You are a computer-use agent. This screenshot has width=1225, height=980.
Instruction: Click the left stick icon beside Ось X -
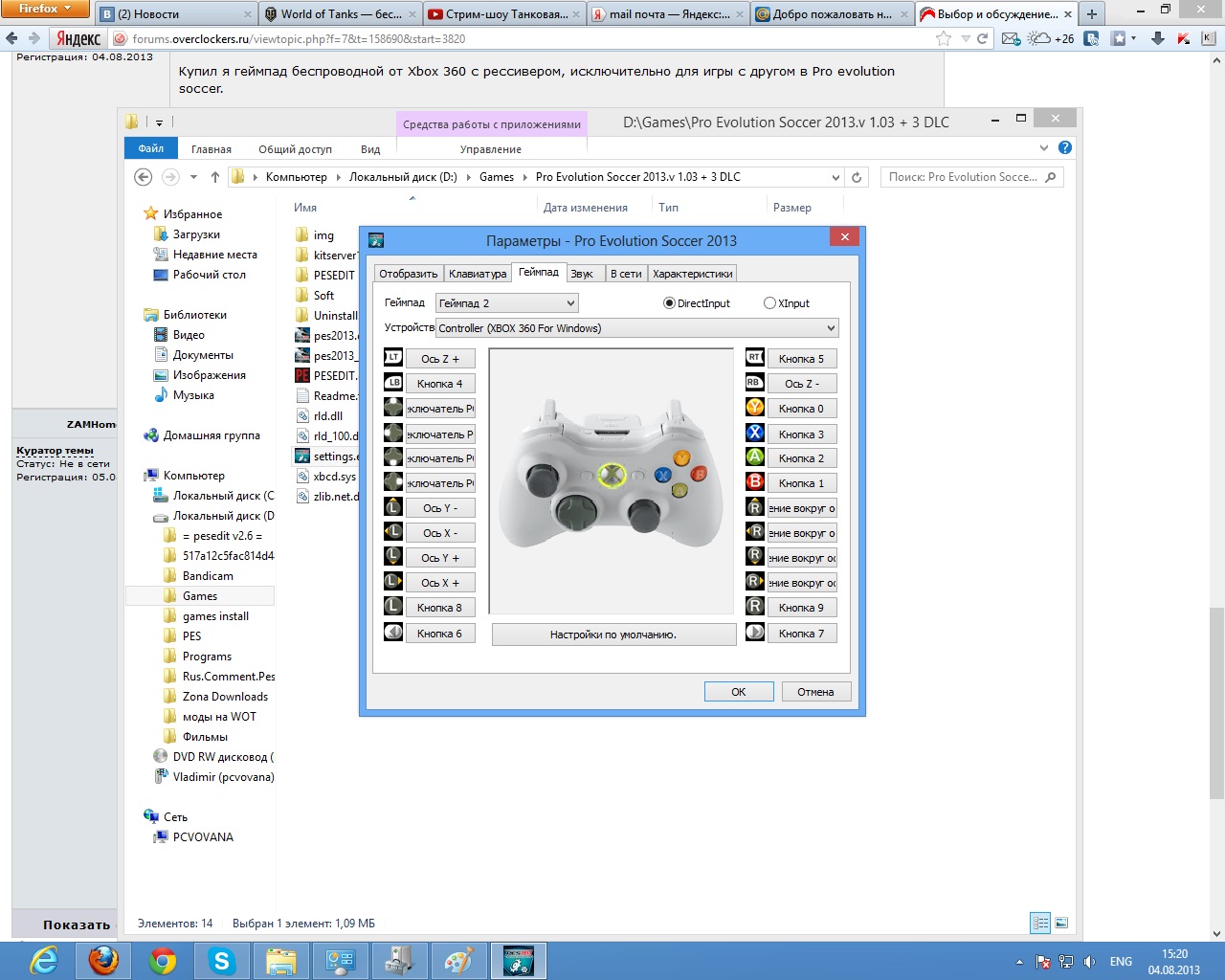tap(393, 532)
